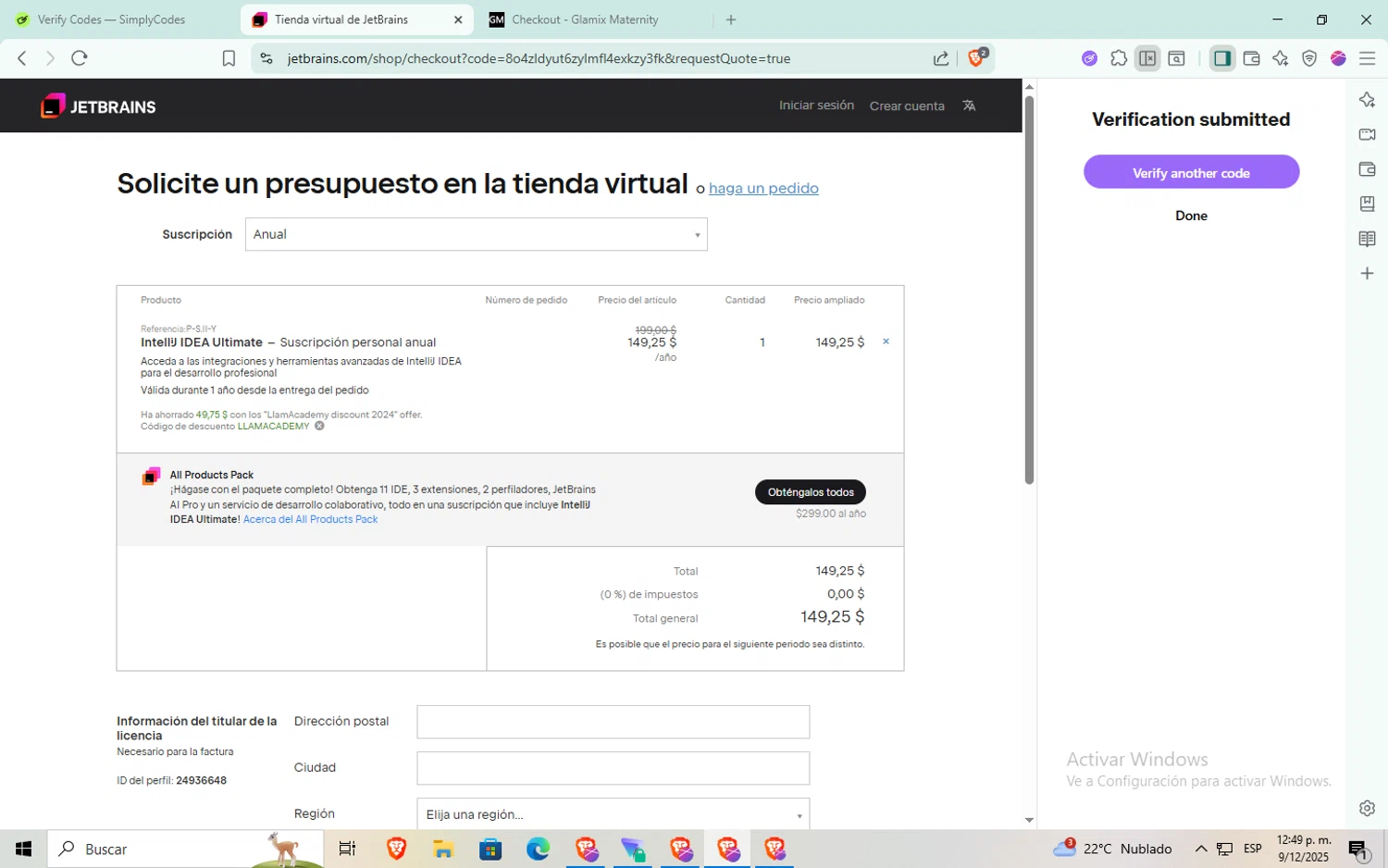Viewport: 1388px width, 868px height.
Task: Toggle the sidebar panel icon in the toolbar
Action: pyautogui.click(x=1222, y=58)
